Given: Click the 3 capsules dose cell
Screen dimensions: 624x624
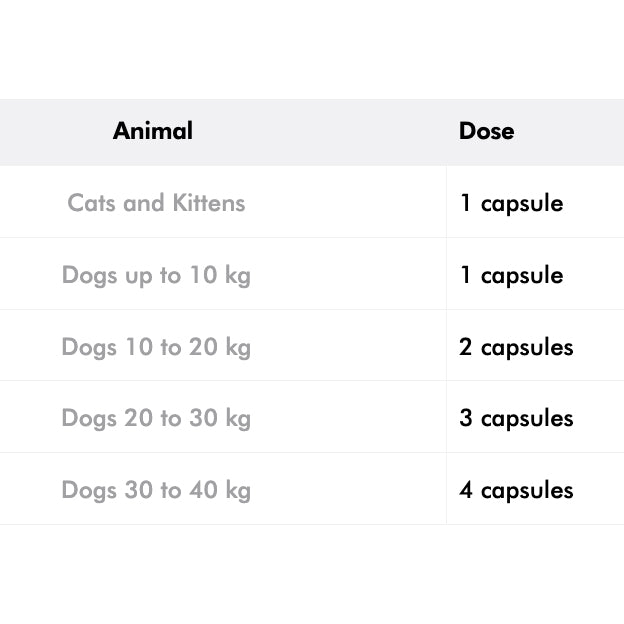Looking at the screenshot, I should [516, 418].
